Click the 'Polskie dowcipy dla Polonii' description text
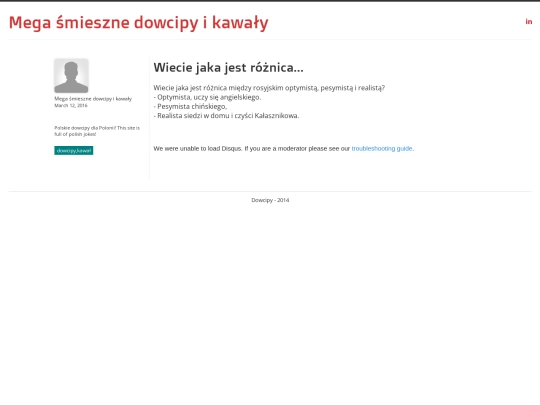The width and height of the screenshot is (540, 405). (x=97, y=131)
